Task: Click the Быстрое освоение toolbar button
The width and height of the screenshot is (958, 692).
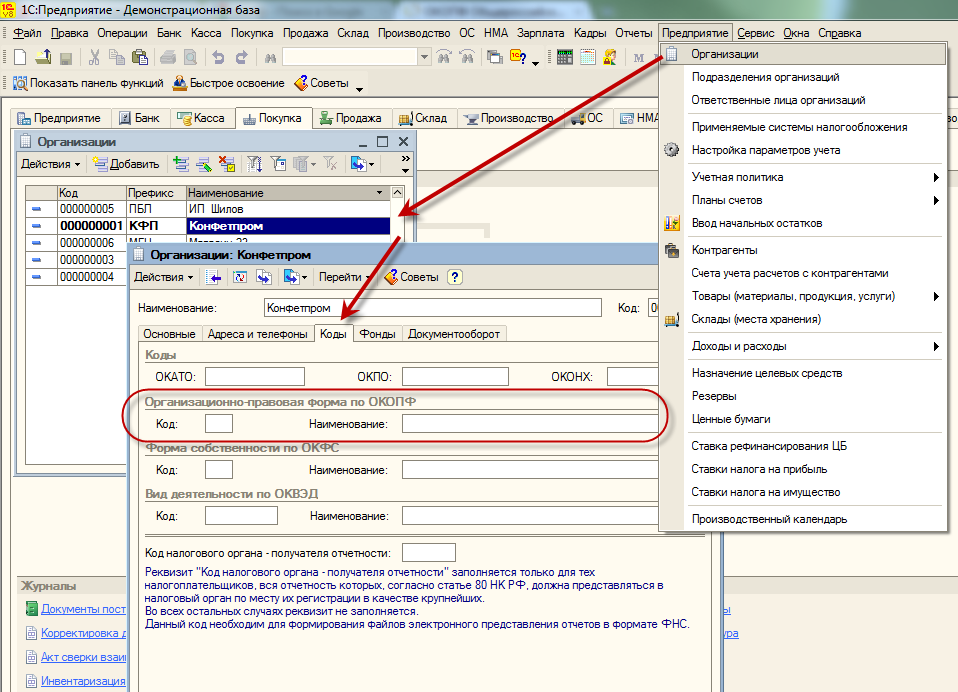Action: [x=226, y=83]
